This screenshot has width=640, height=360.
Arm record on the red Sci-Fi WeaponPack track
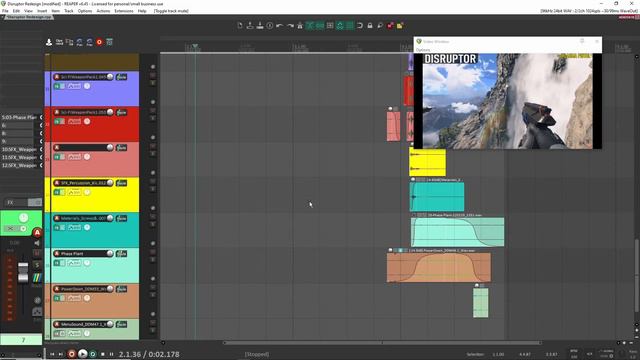[x=57, y=112]
